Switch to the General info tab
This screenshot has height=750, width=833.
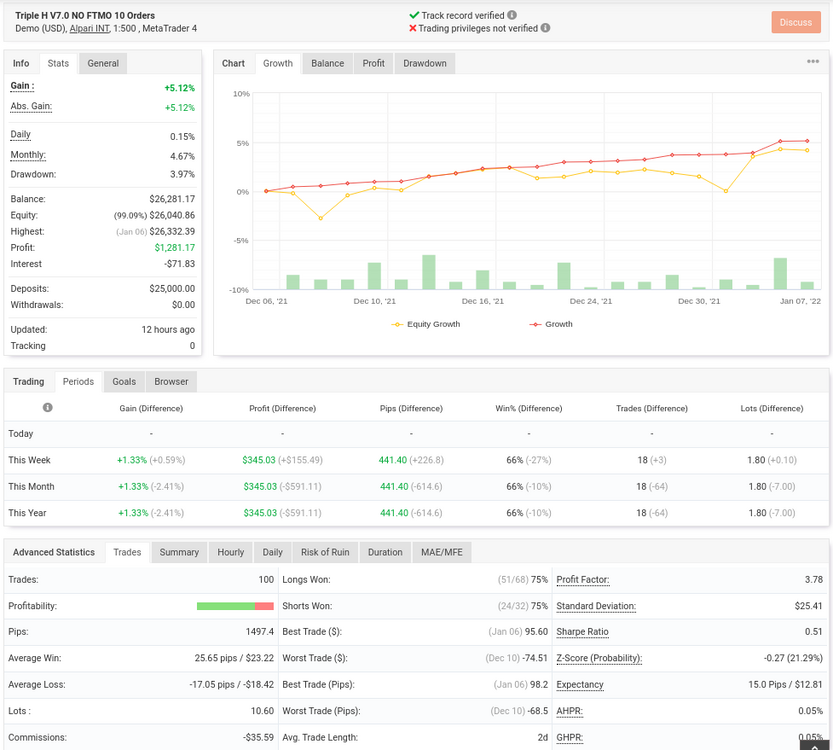103,63
